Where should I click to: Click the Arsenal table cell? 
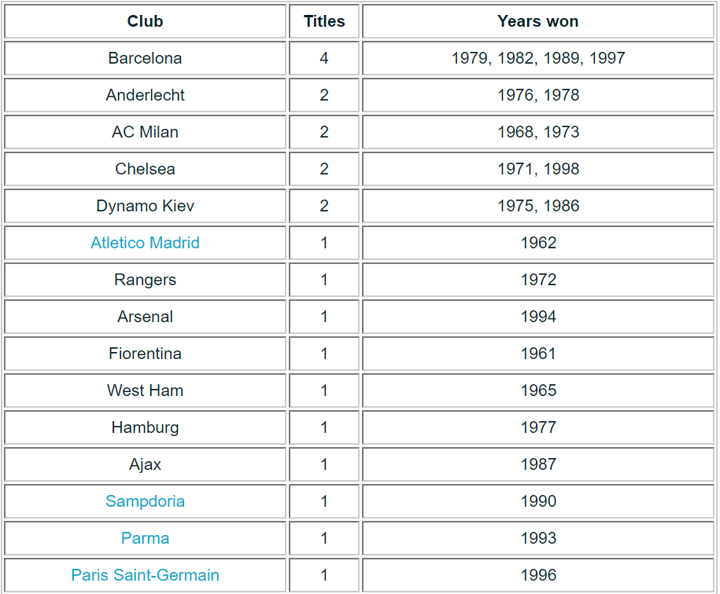[x=145, y=317]
